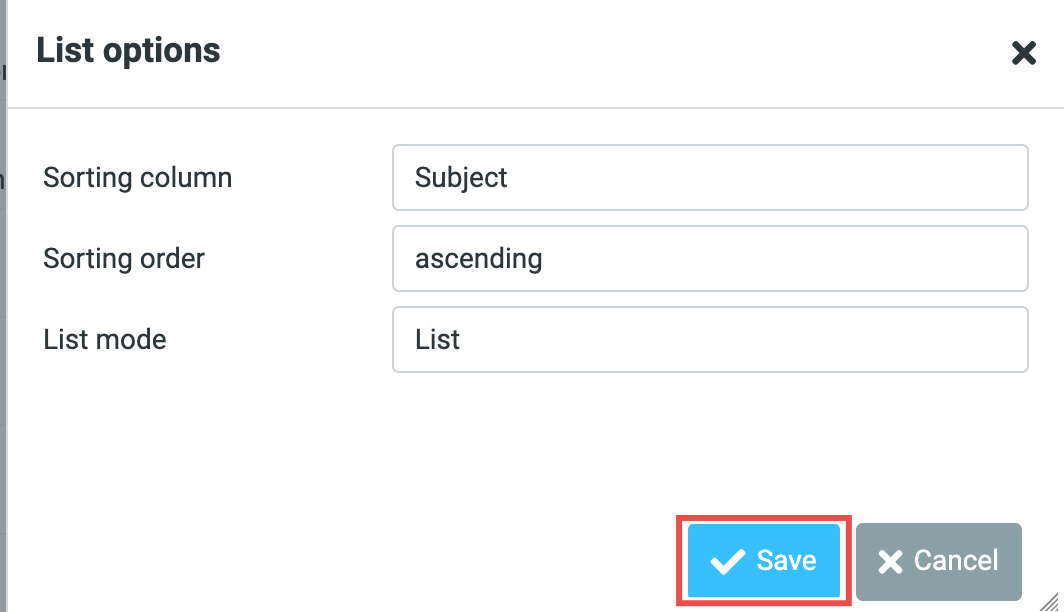Click the X icon on Cancel
The image size is (1064, 612).
click(x=889, y=562)
